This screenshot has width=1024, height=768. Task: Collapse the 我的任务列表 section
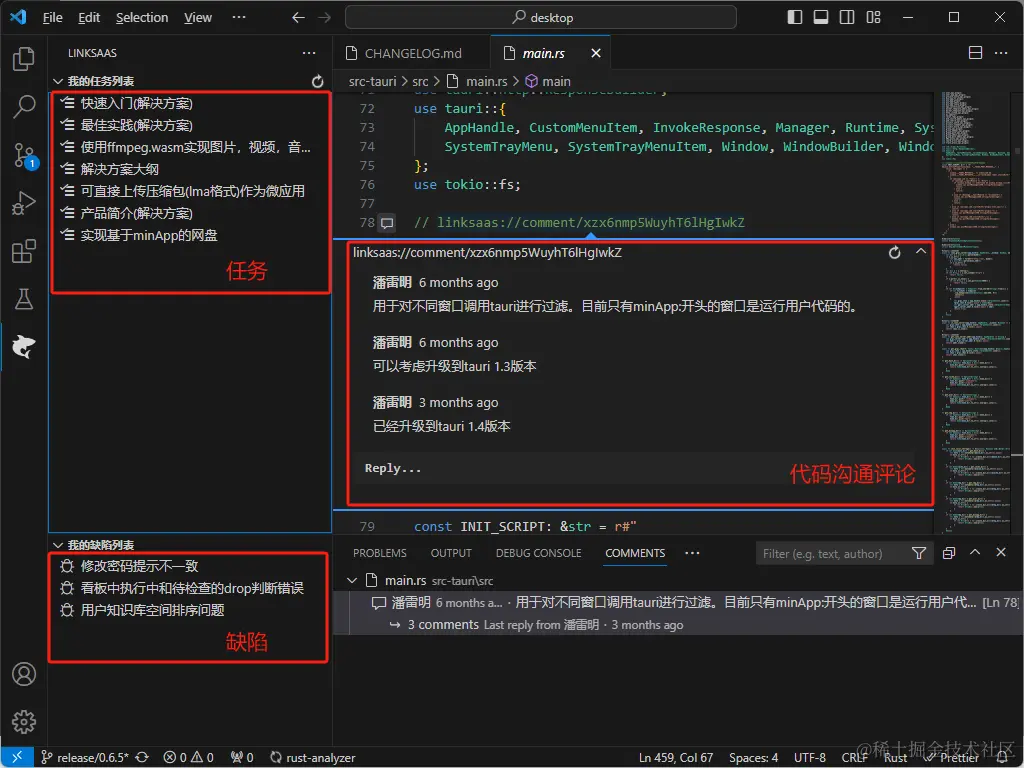coord(57,81)
